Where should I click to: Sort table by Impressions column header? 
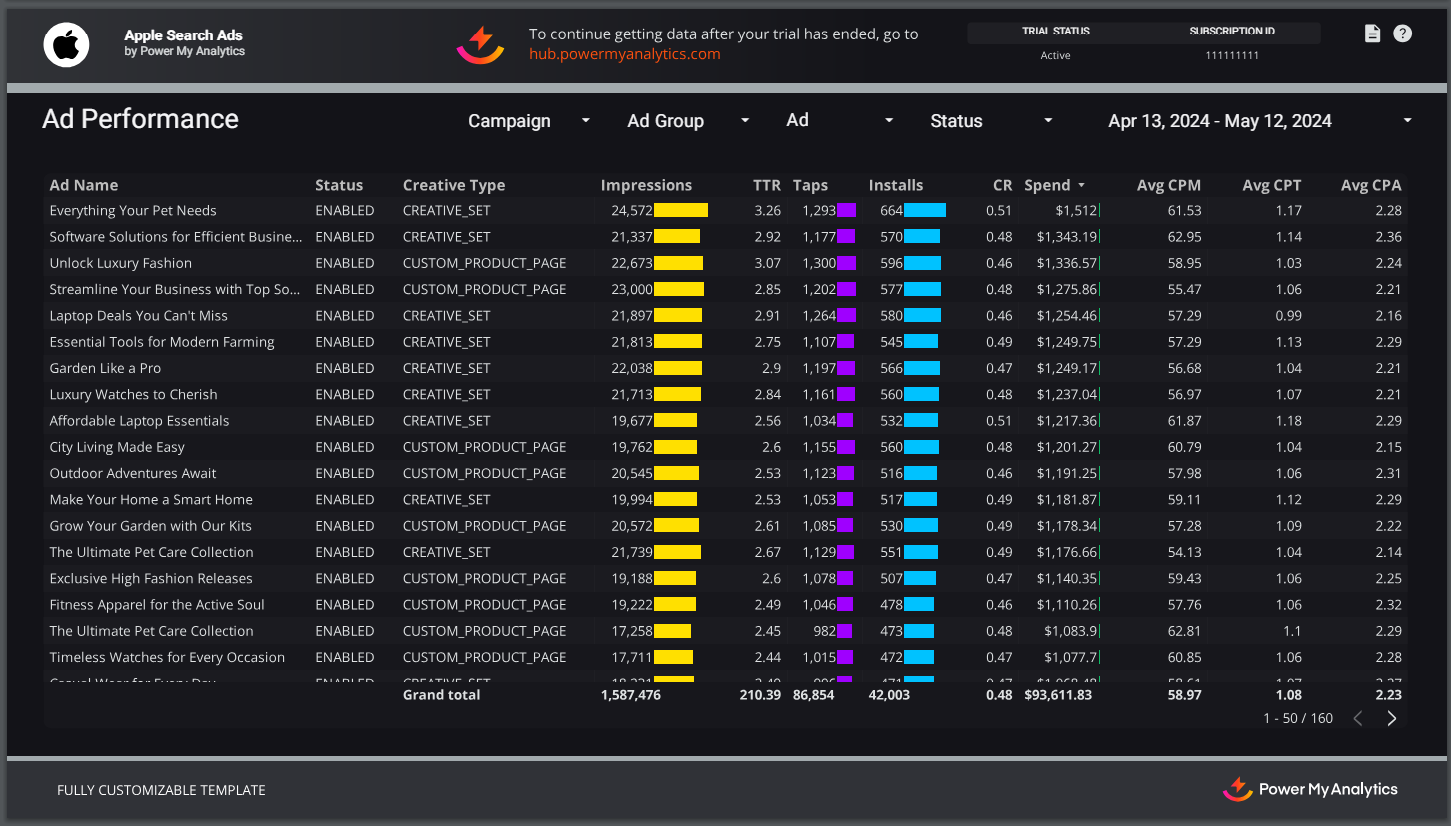click(646, 185)
